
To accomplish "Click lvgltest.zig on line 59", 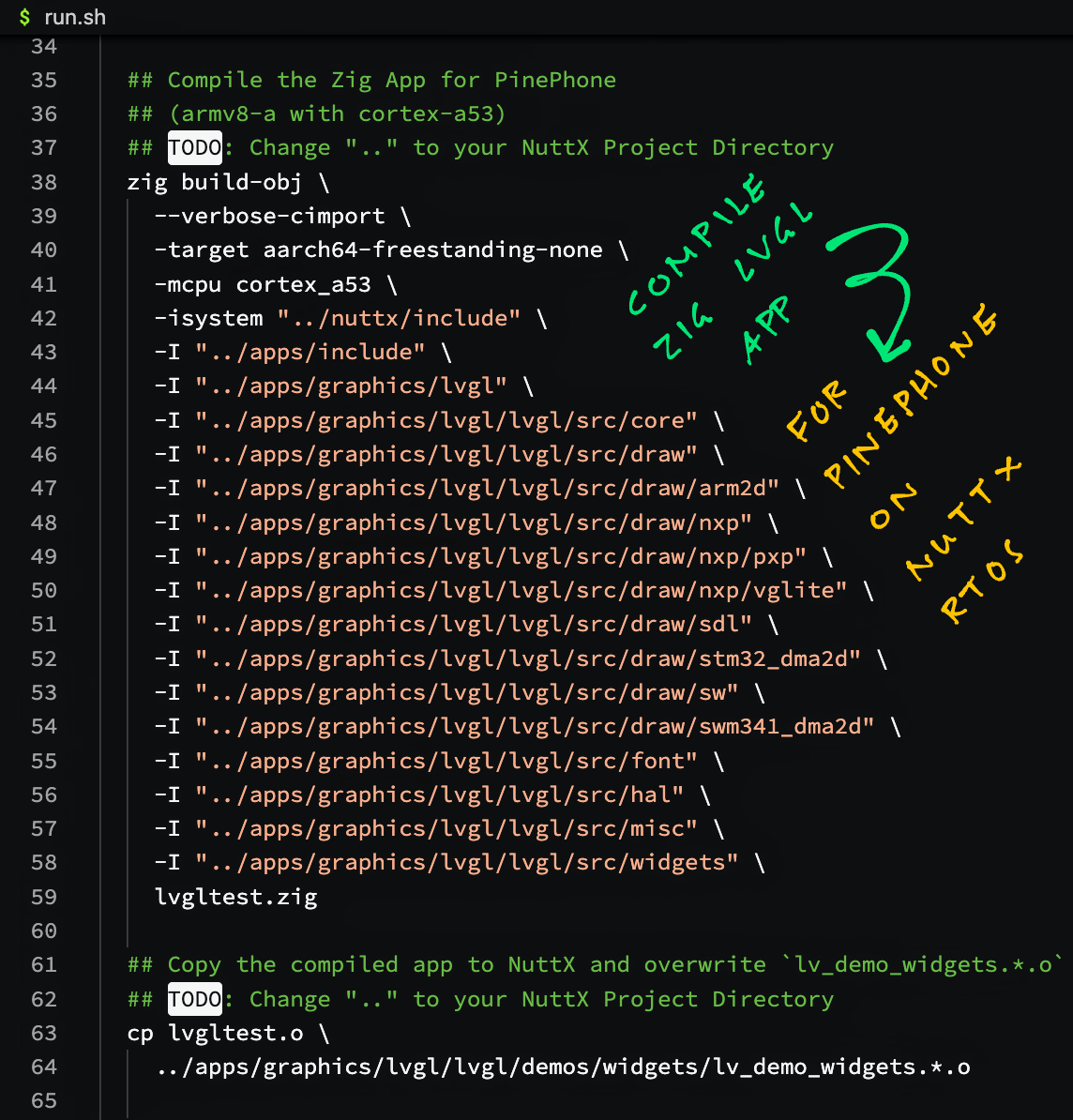I will tap(235, 897).
